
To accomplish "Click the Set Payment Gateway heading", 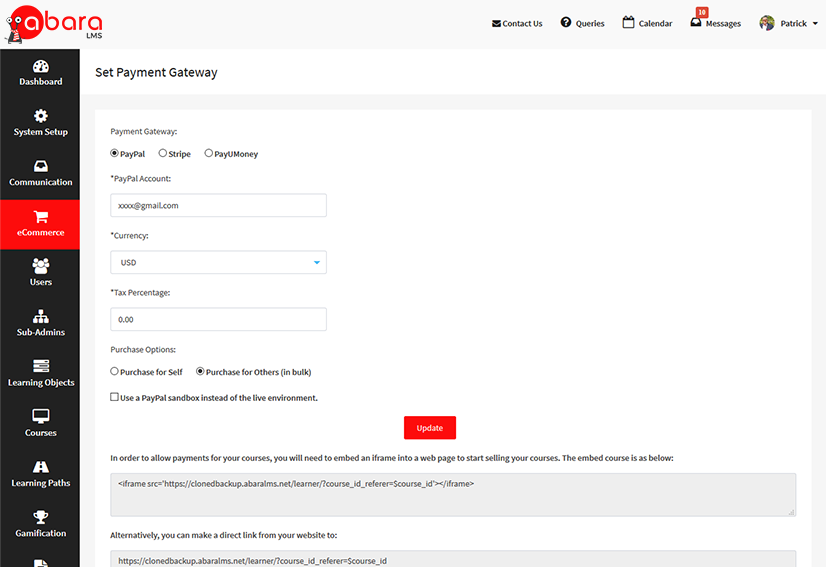I will point(156,73).
